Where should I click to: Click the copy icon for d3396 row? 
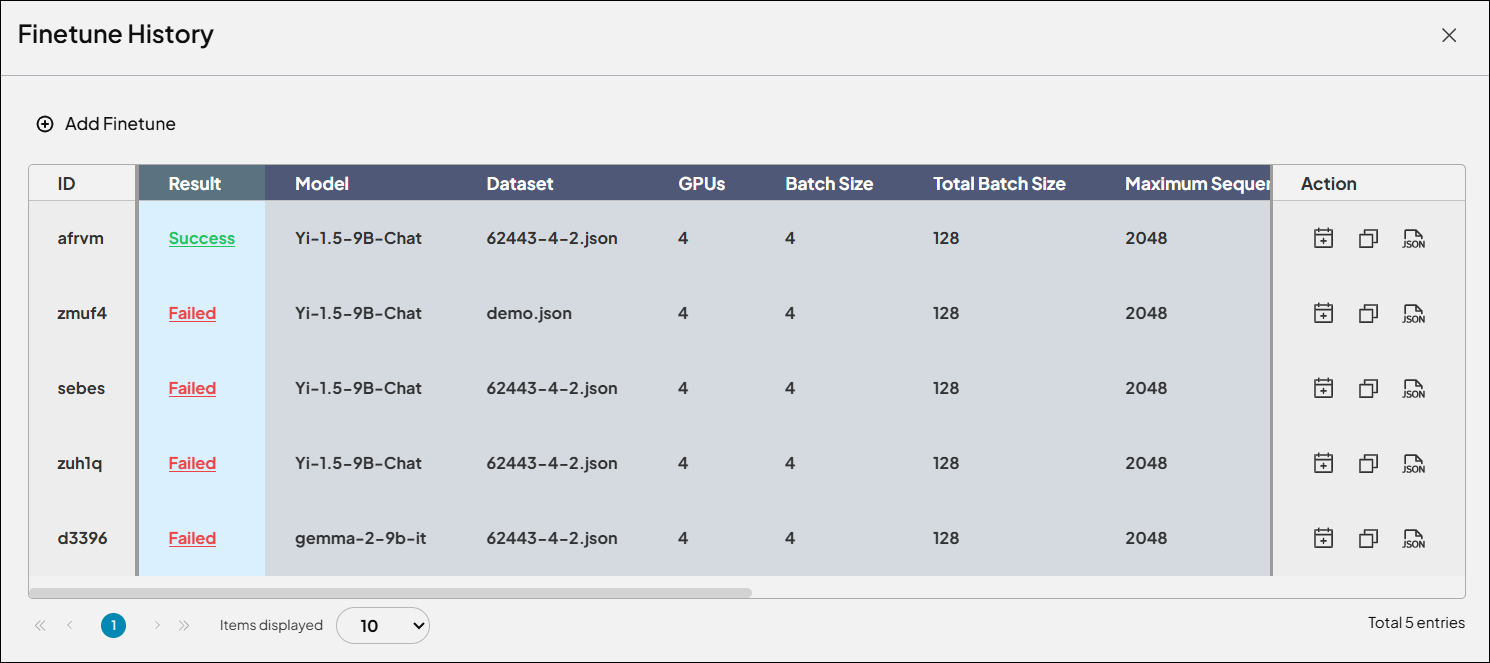click(x=1368, y=538)
